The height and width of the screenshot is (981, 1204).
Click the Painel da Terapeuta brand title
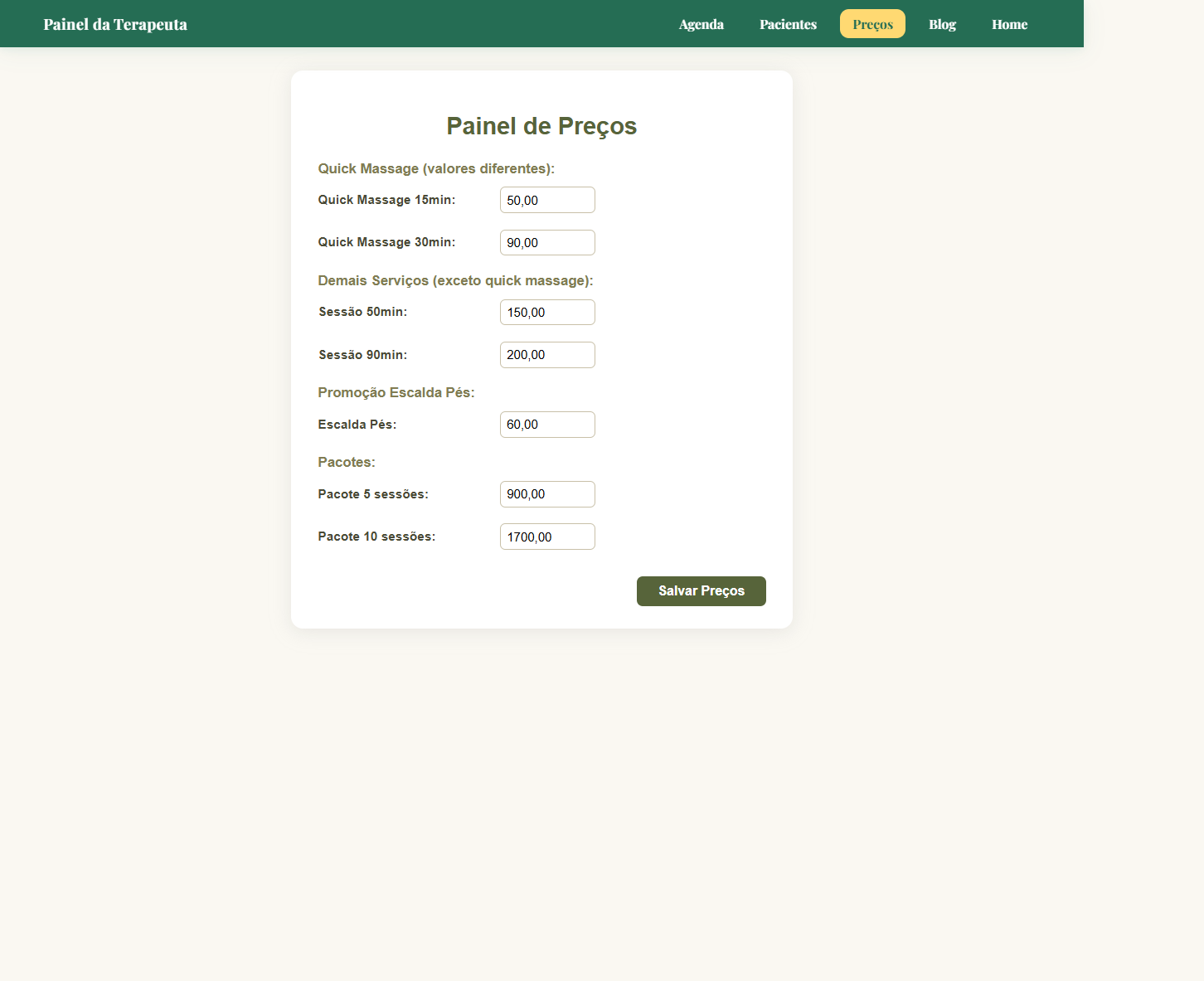[x=115, y=24]
